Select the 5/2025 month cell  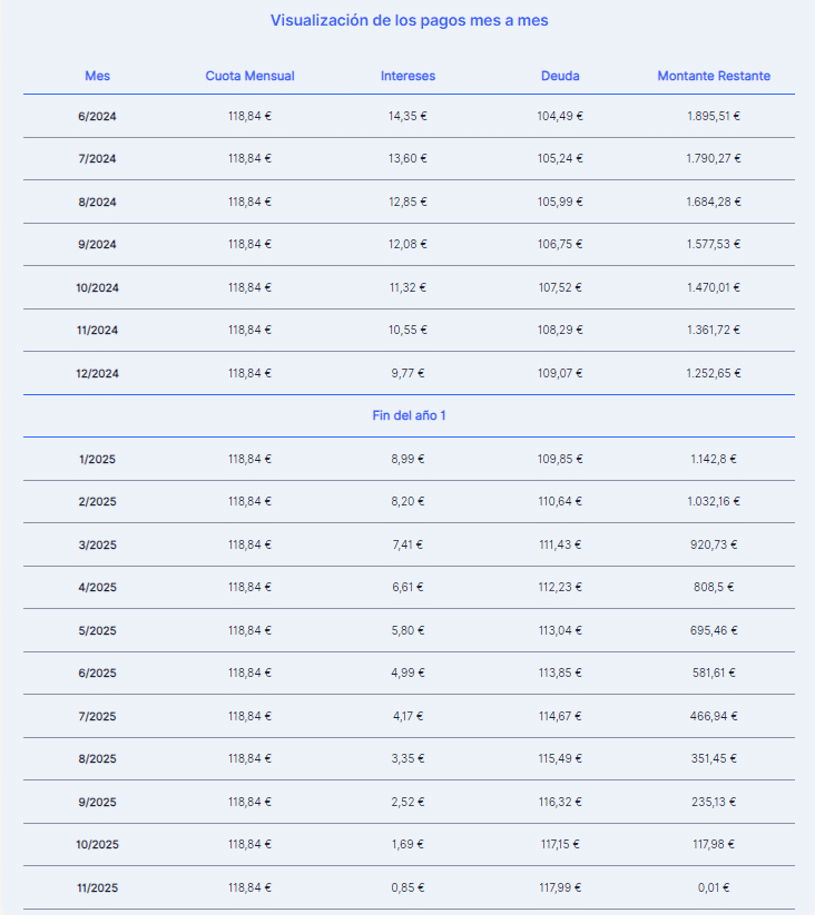[97, 631]
